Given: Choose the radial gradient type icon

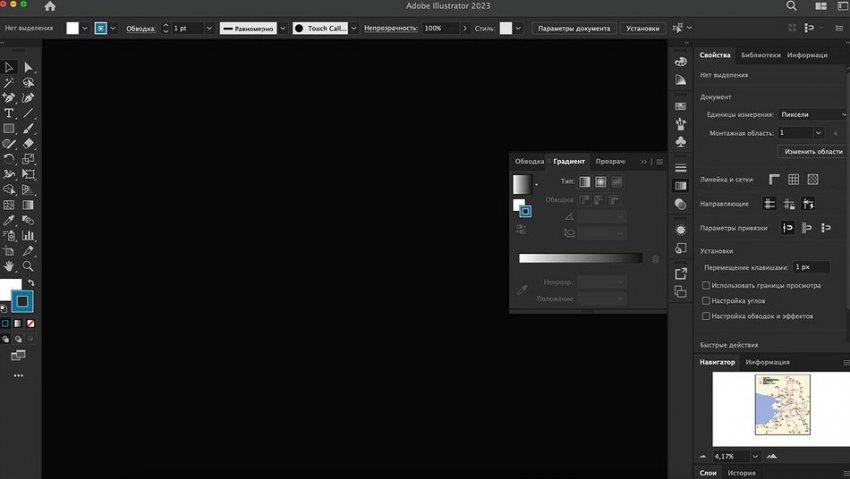Looking at the screenshot, I should click(x=601, y=182).
